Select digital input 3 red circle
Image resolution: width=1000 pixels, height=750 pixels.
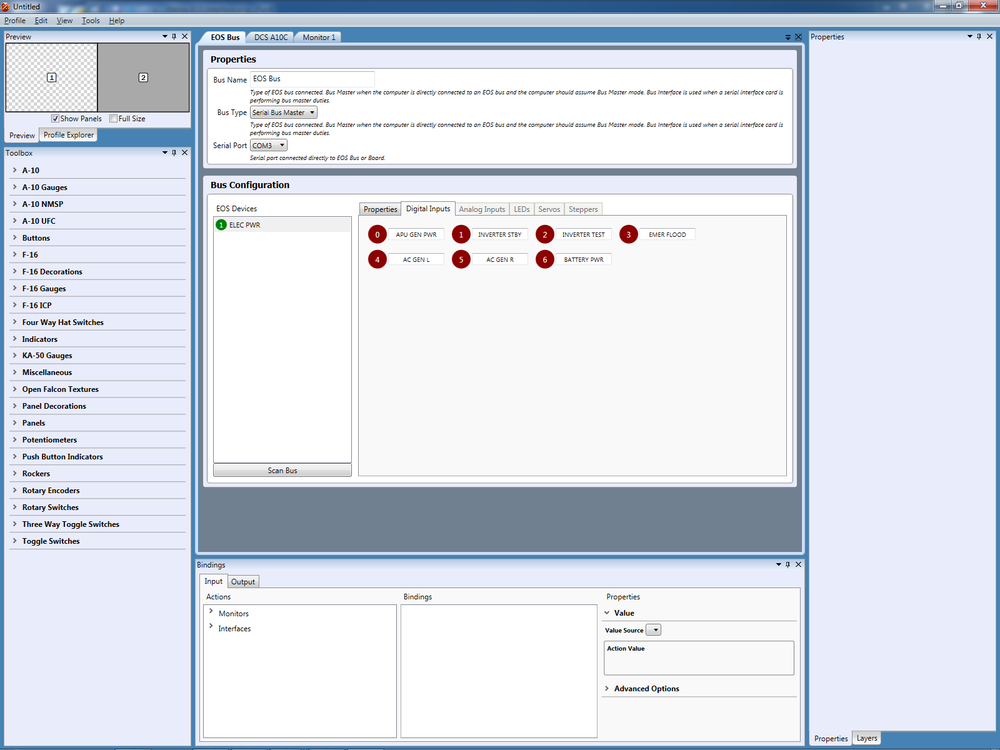point(628,235)
